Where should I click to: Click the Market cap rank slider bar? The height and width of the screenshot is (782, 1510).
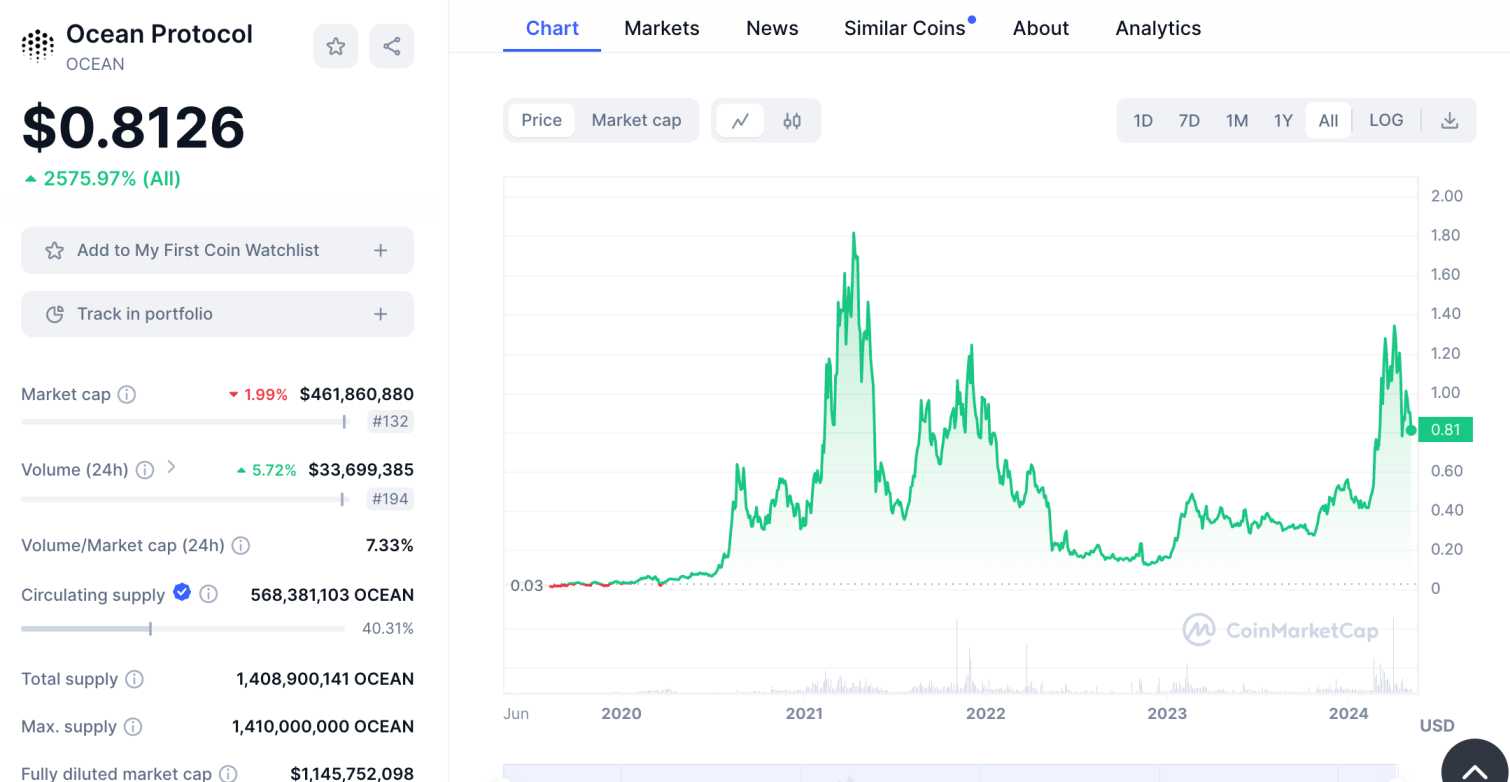click(184, 422)
